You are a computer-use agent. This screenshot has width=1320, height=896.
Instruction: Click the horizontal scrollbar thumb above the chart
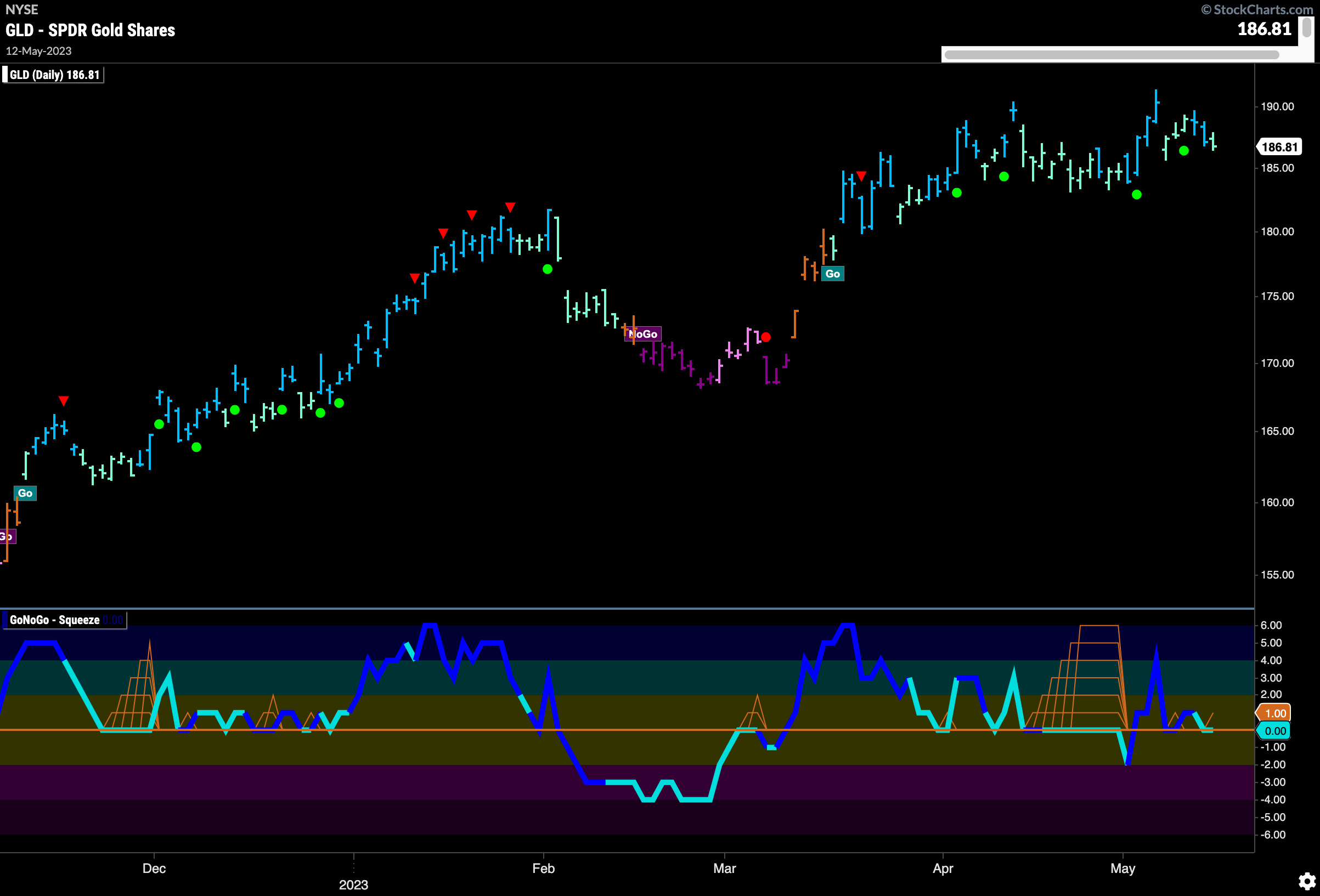1112,54
